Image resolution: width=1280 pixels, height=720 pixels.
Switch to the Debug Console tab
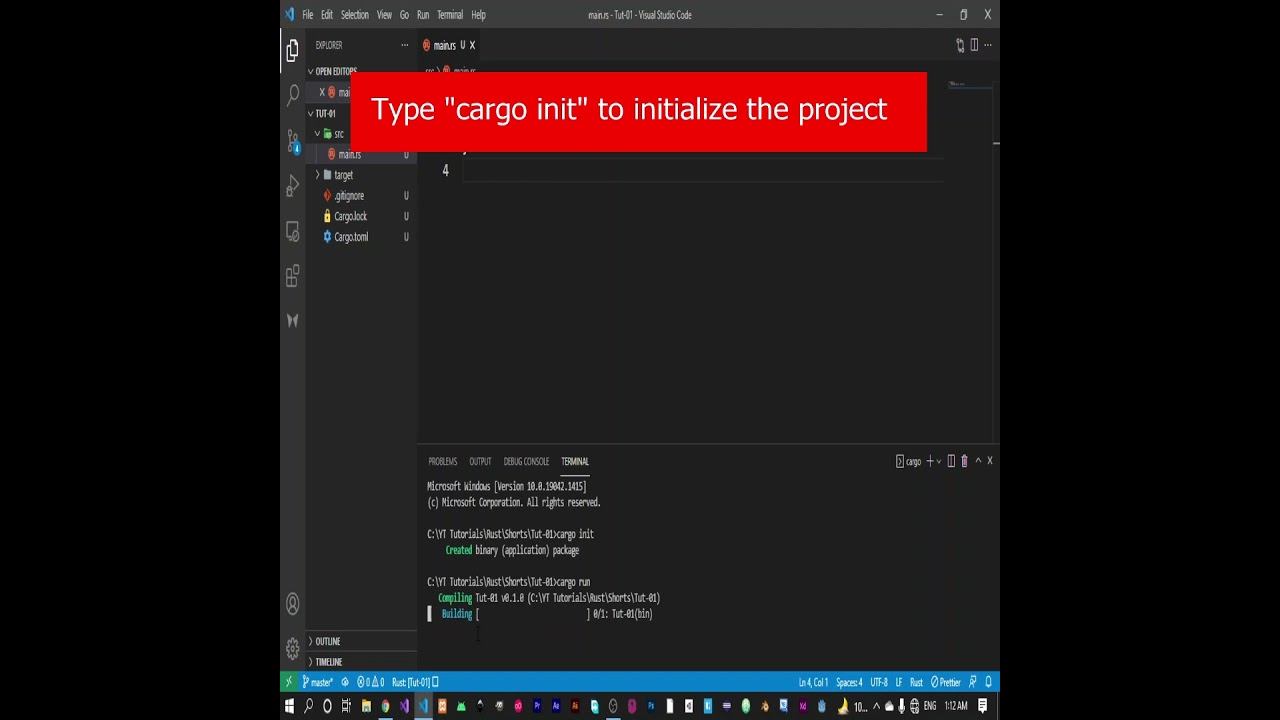[526, 461]
